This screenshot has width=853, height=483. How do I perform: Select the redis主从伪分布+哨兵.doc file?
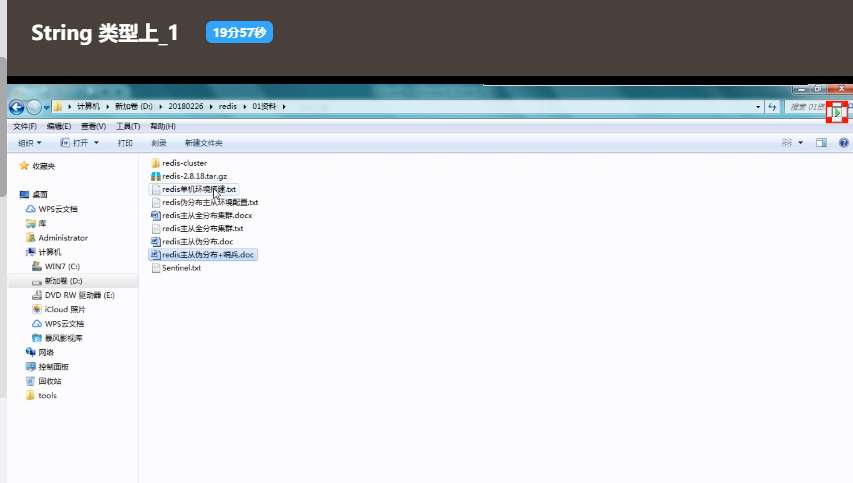coord(208,255)
